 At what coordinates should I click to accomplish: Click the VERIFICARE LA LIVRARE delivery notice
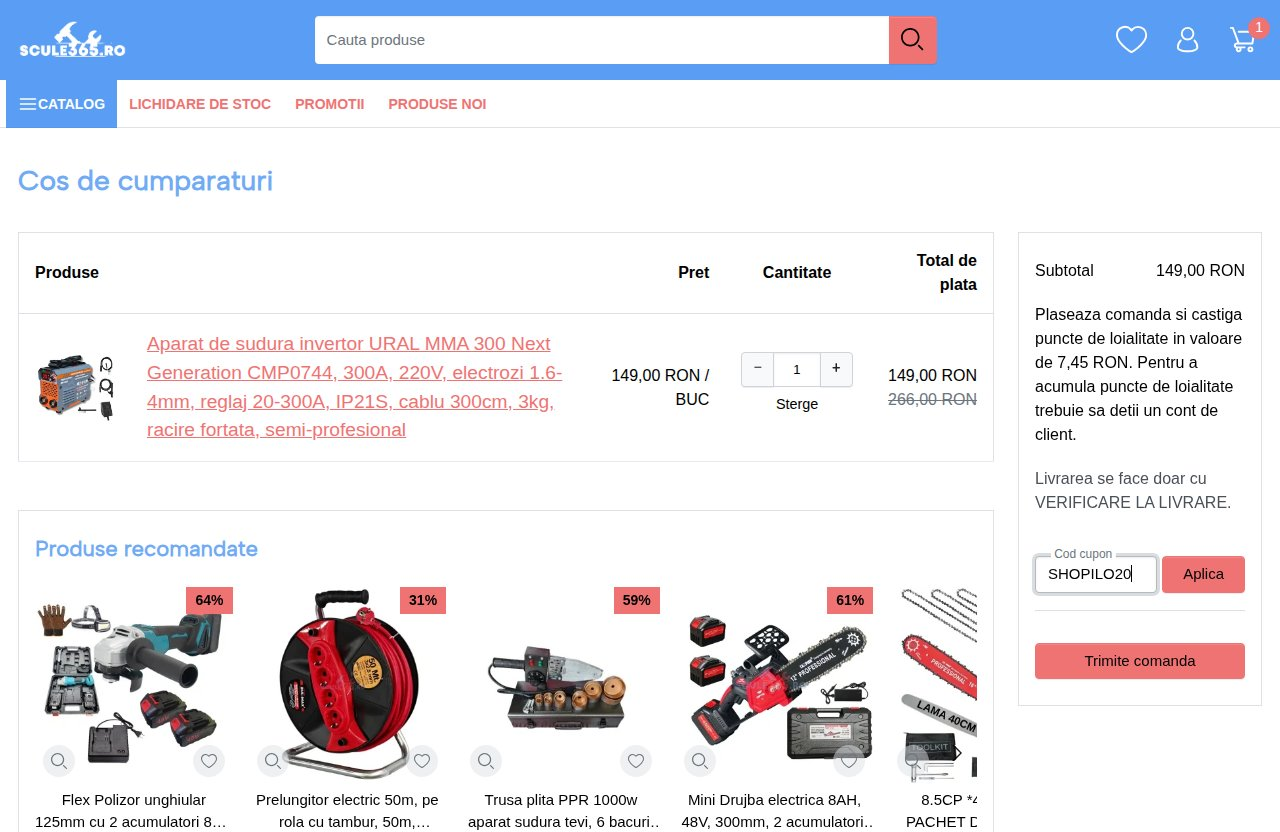click(x=1133, y=490)
